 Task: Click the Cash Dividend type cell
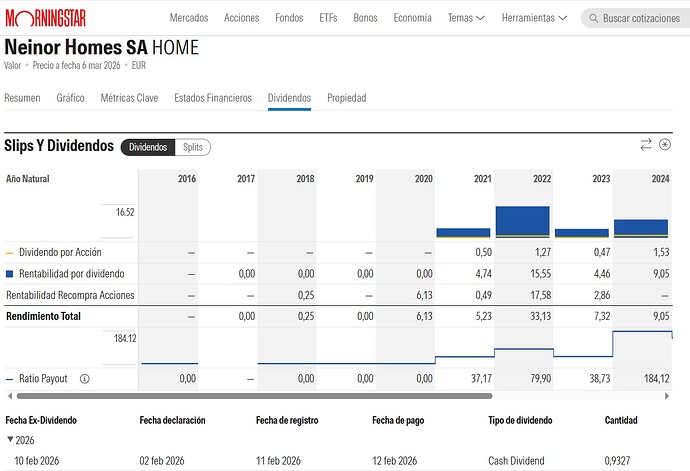(516, 461)
